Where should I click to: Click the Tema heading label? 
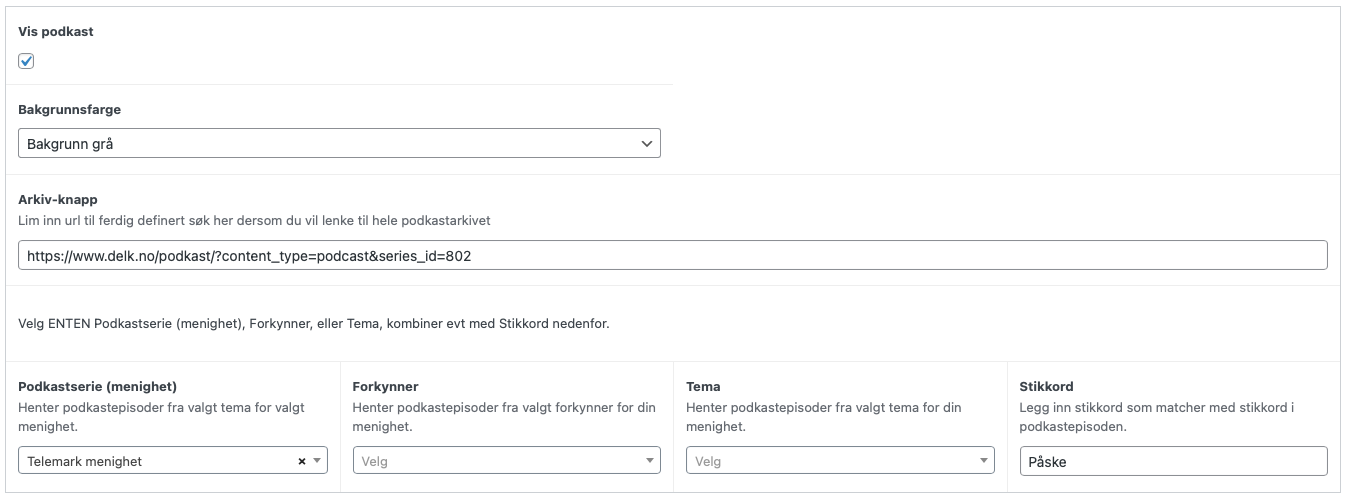tap(704, 386)
